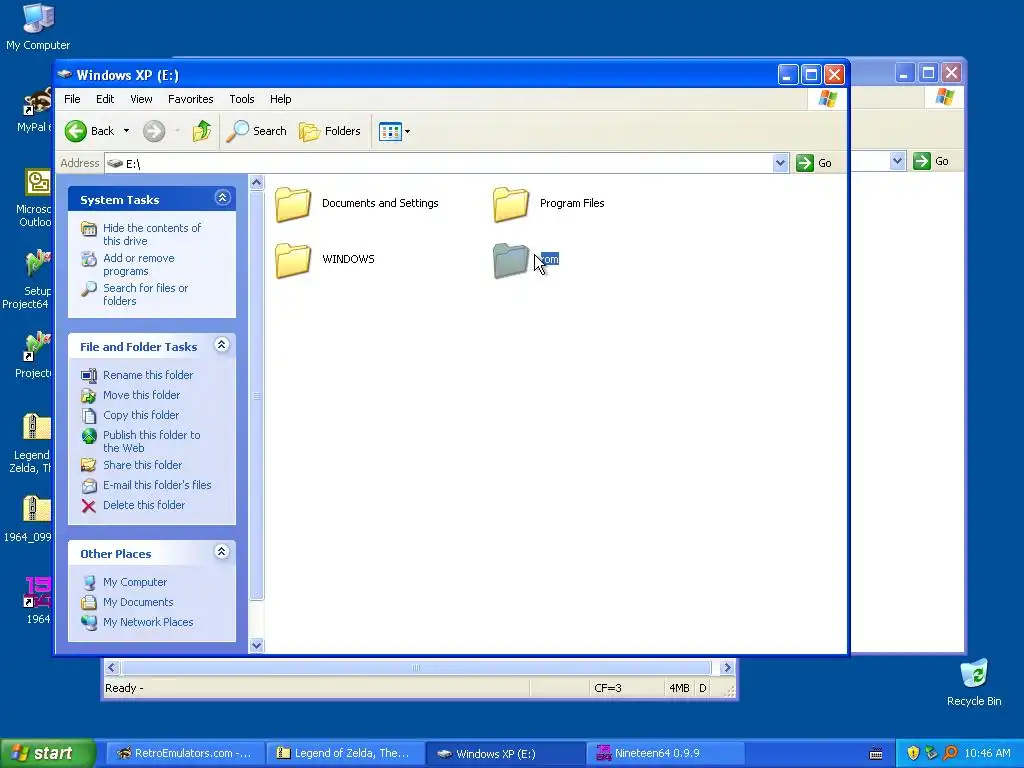Screen dimensions: 1024x768
Task: Click the Legend of Zelda zip desktop icon
Action: coord(31,443)
